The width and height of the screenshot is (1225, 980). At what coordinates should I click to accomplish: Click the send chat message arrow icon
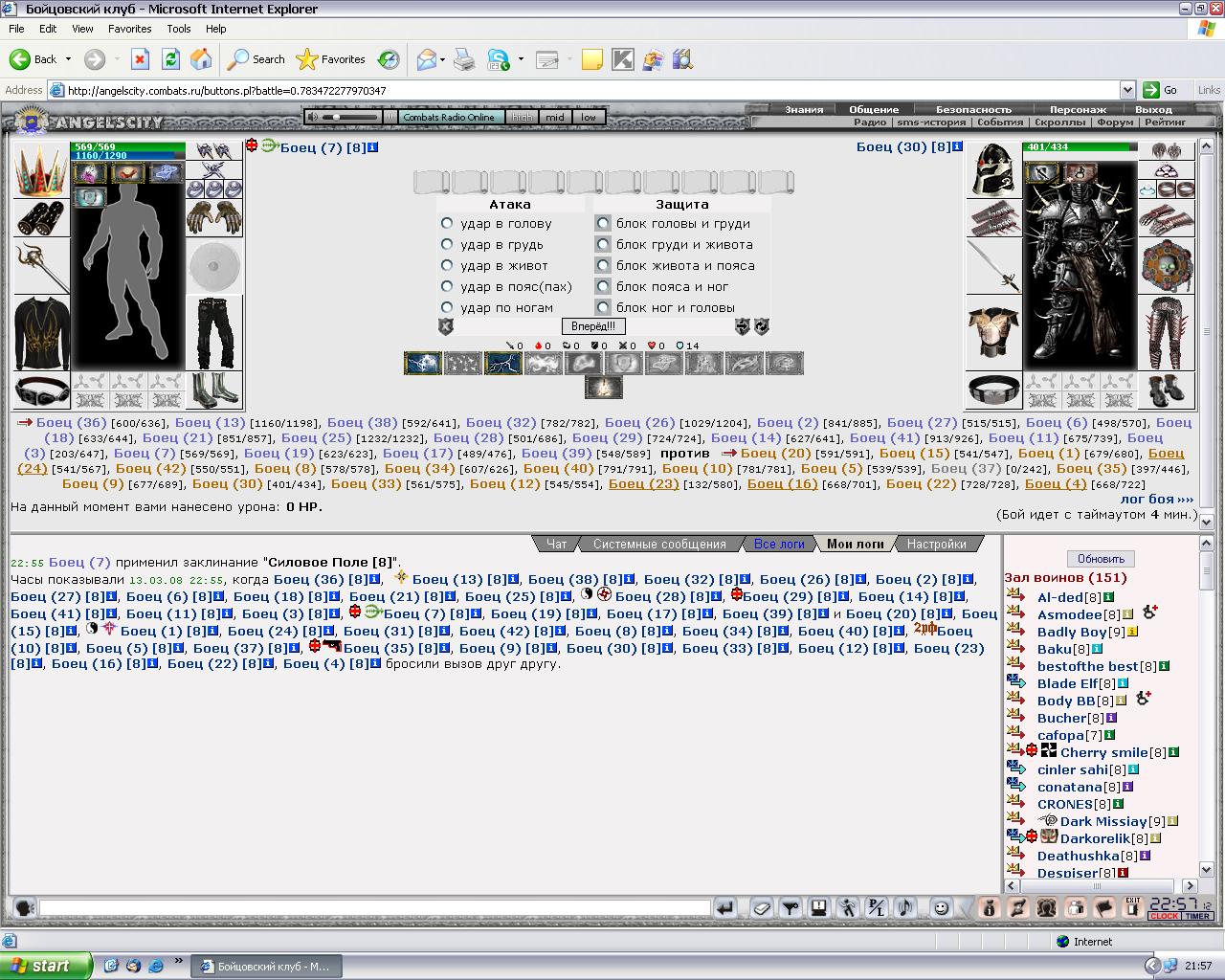click(x=725, y=907)
